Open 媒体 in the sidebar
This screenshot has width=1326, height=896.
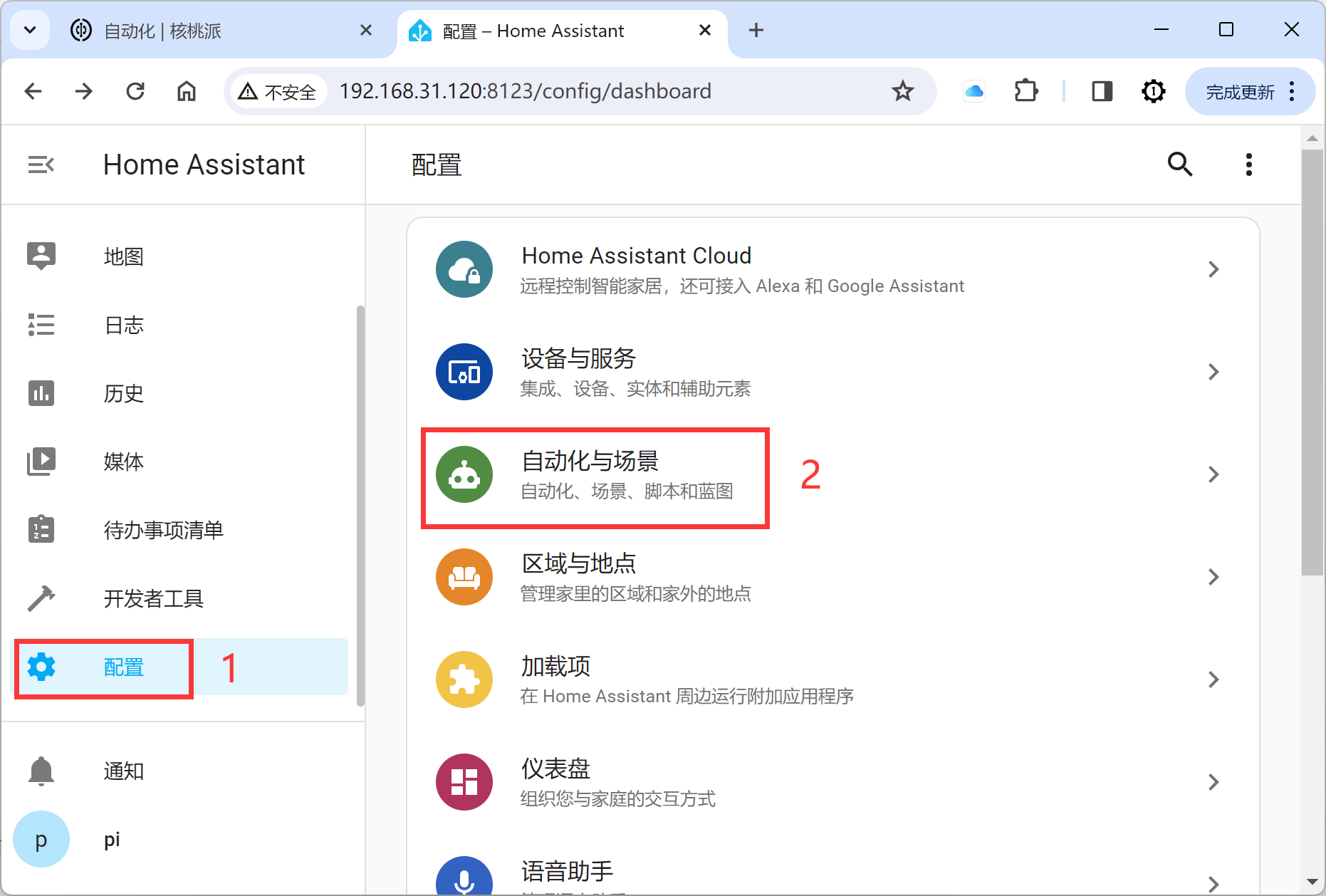181,462
